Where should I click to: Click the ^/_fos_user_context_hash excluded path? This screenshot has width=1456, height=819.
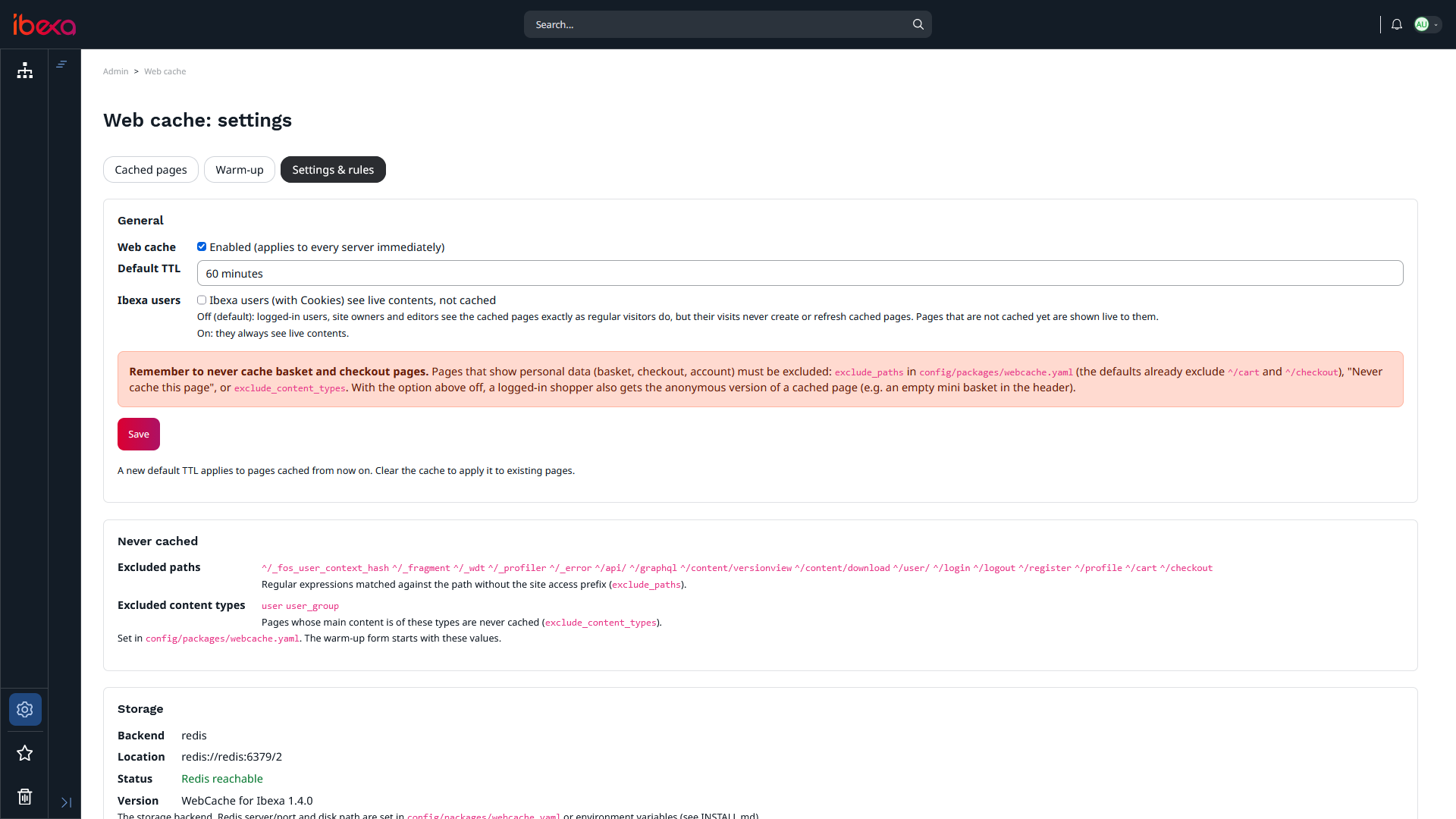(325, 568)
